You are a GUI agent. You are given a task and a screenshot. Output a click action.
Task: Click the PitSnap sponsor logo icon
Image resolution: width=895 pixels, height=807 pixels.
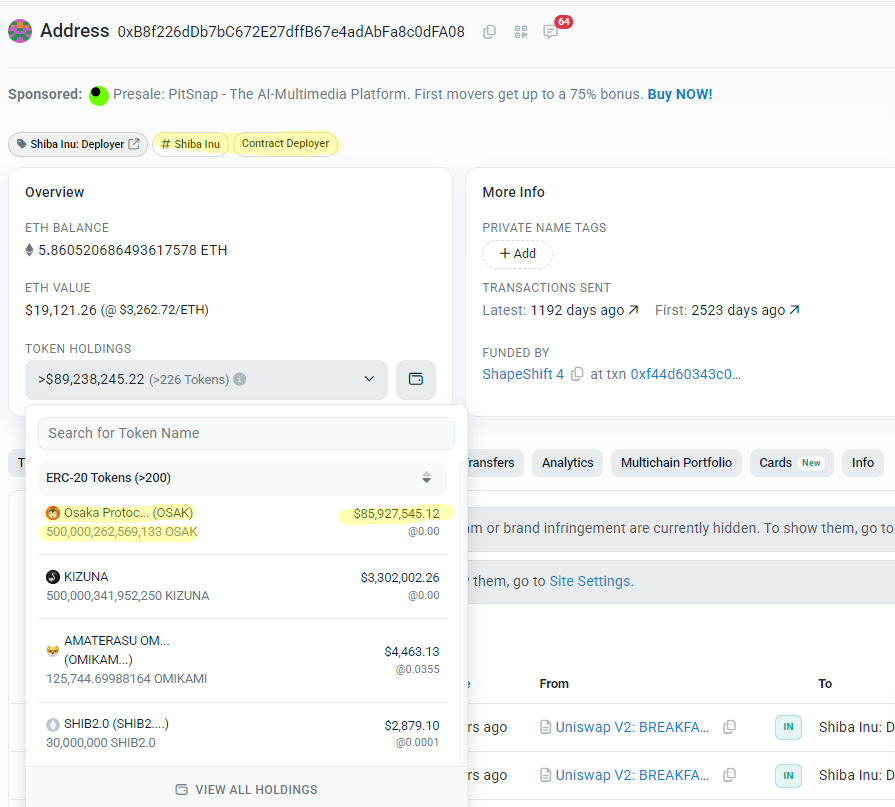[99, 95]
